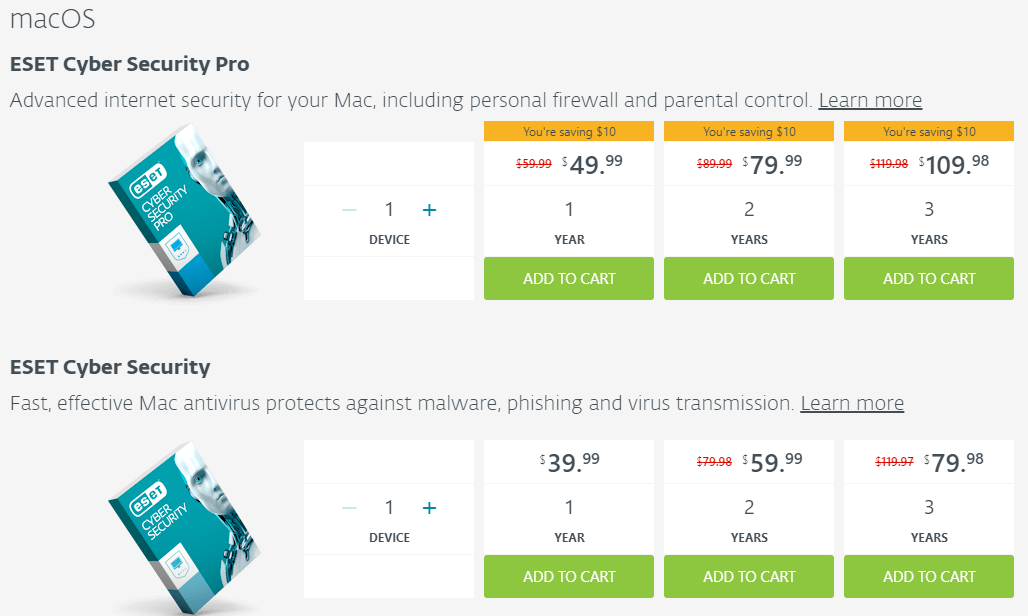This screenshot has height=616, width=1028.
Task: Add Cyber Security Pro 3 years to cart
Action: pos(929,279)
